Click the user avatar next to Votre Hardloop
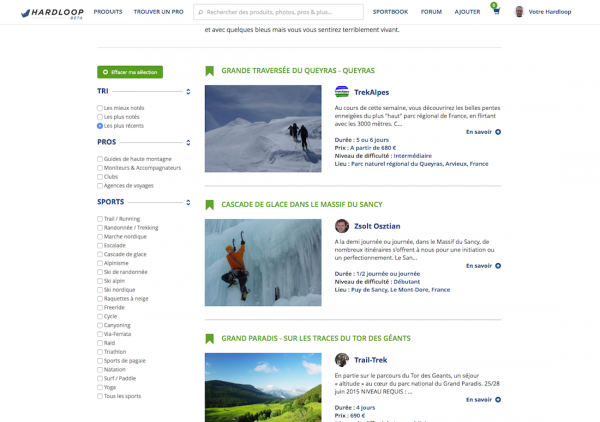This screenshot has height=422, width=600. (519, 12)
